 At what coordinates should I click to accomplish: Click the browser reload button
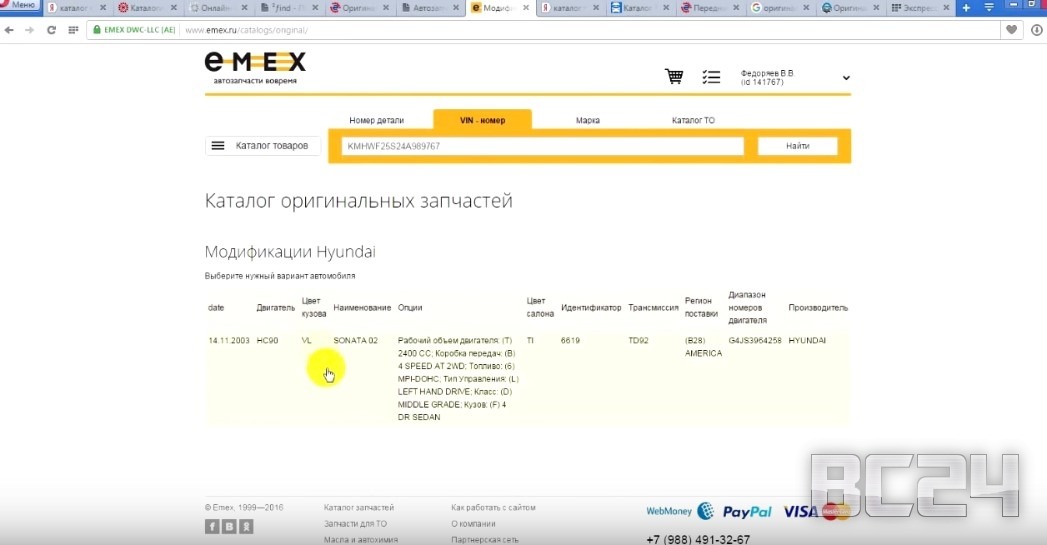(50, 30)
